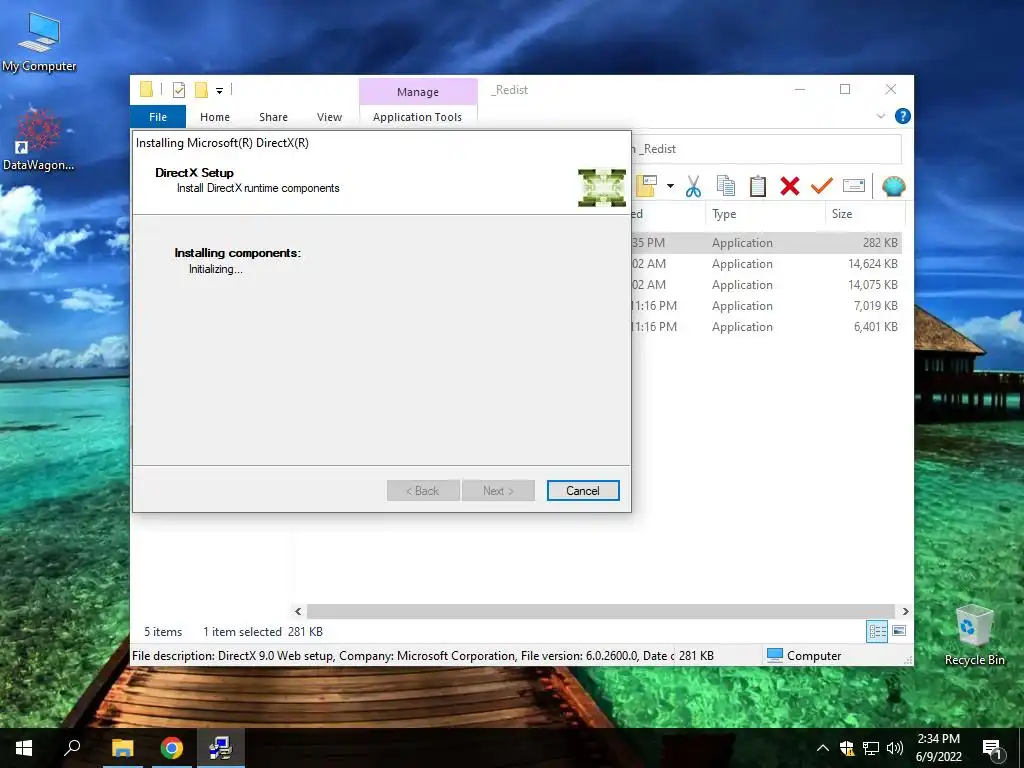Image resolution: width=1024 pixels, height=768 pixels.
Task: Click the left arrow of horizontal scrollbar
Action: 298,611
